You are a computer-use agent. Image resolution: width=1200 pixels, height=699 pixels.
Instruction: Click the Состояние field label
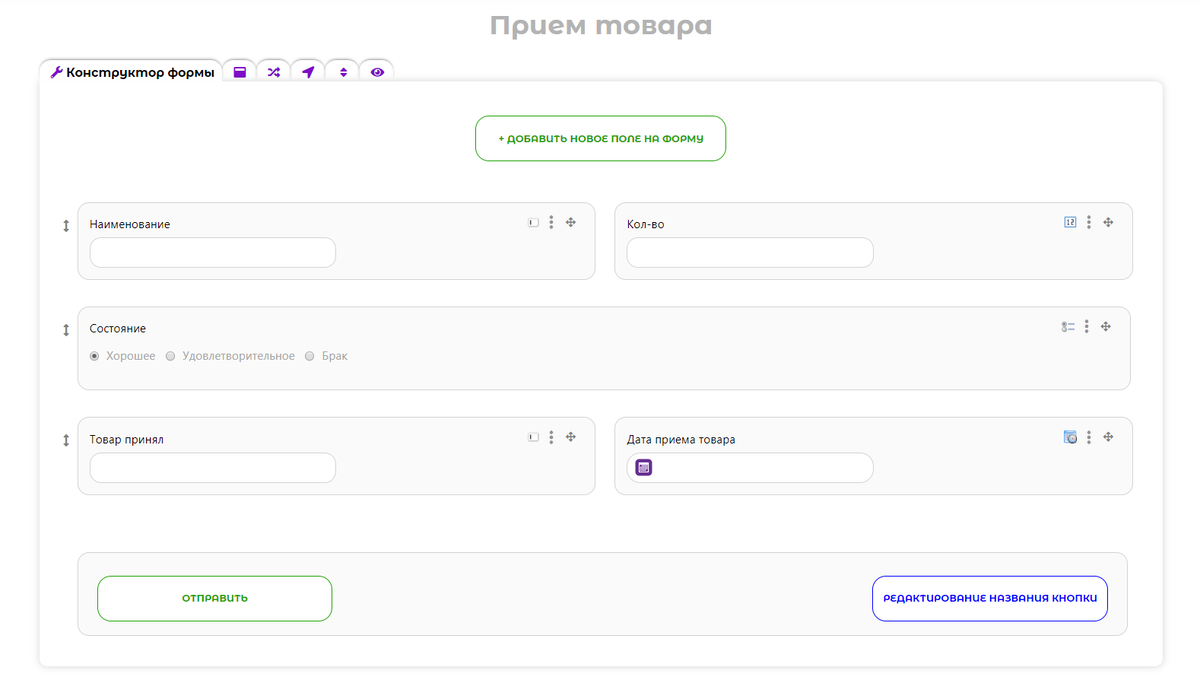pos(118,328)
